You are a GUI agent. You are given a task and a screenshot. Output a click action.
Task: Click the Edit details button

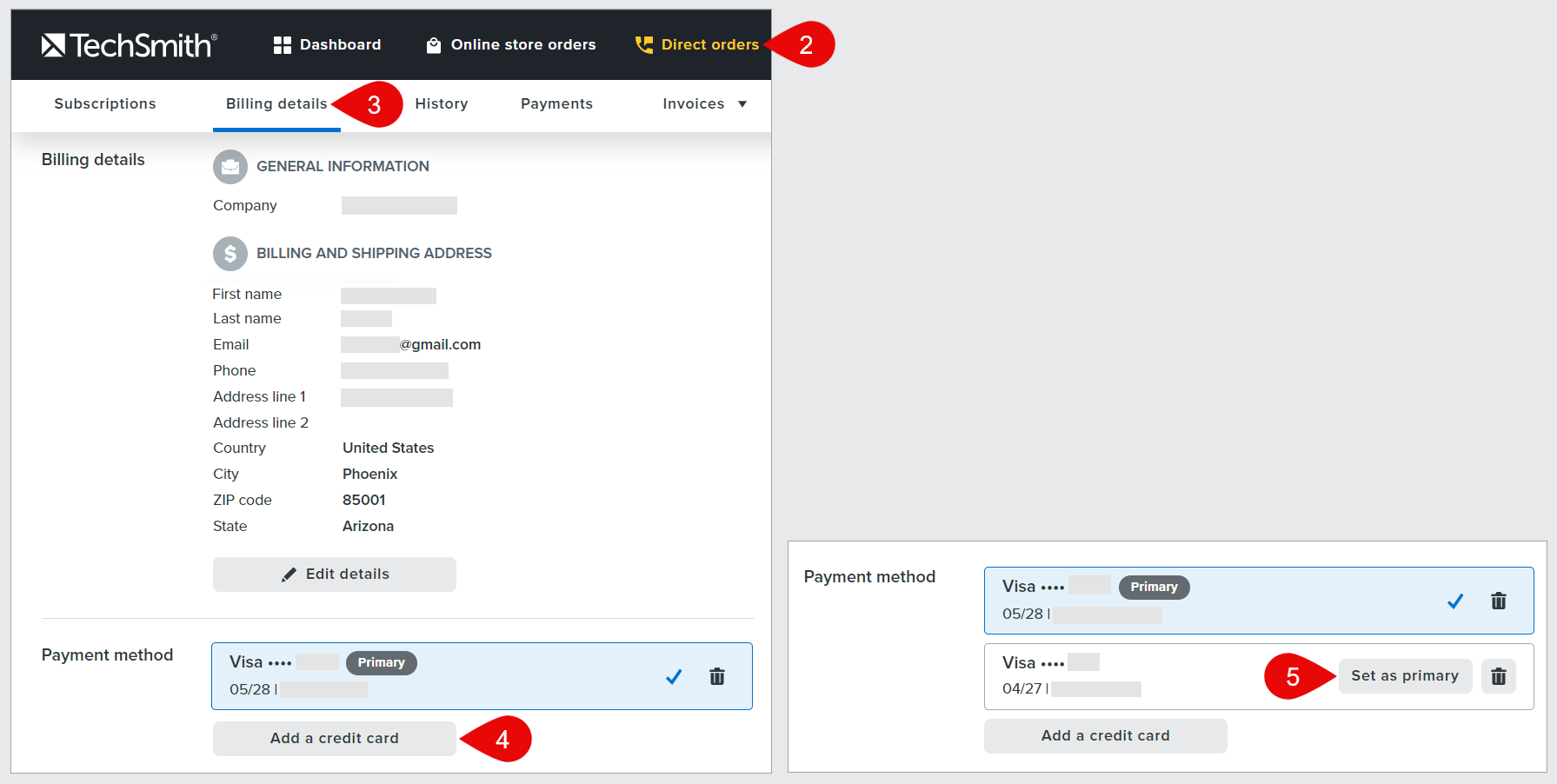(335, 575)
